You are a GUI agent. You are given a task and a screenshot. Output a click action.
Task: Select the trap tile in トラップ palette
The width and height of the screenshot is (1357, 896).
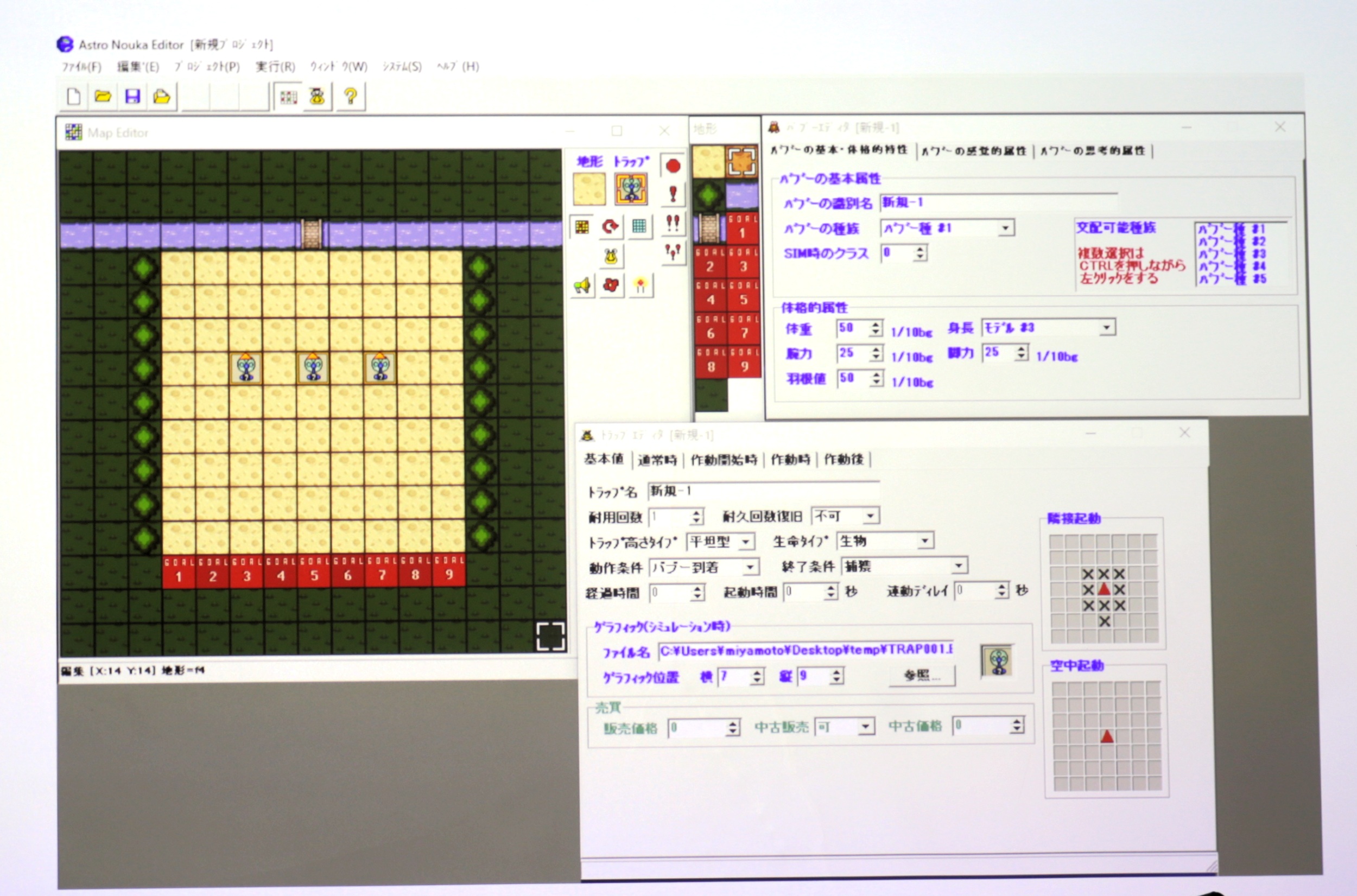pos(631,189)
